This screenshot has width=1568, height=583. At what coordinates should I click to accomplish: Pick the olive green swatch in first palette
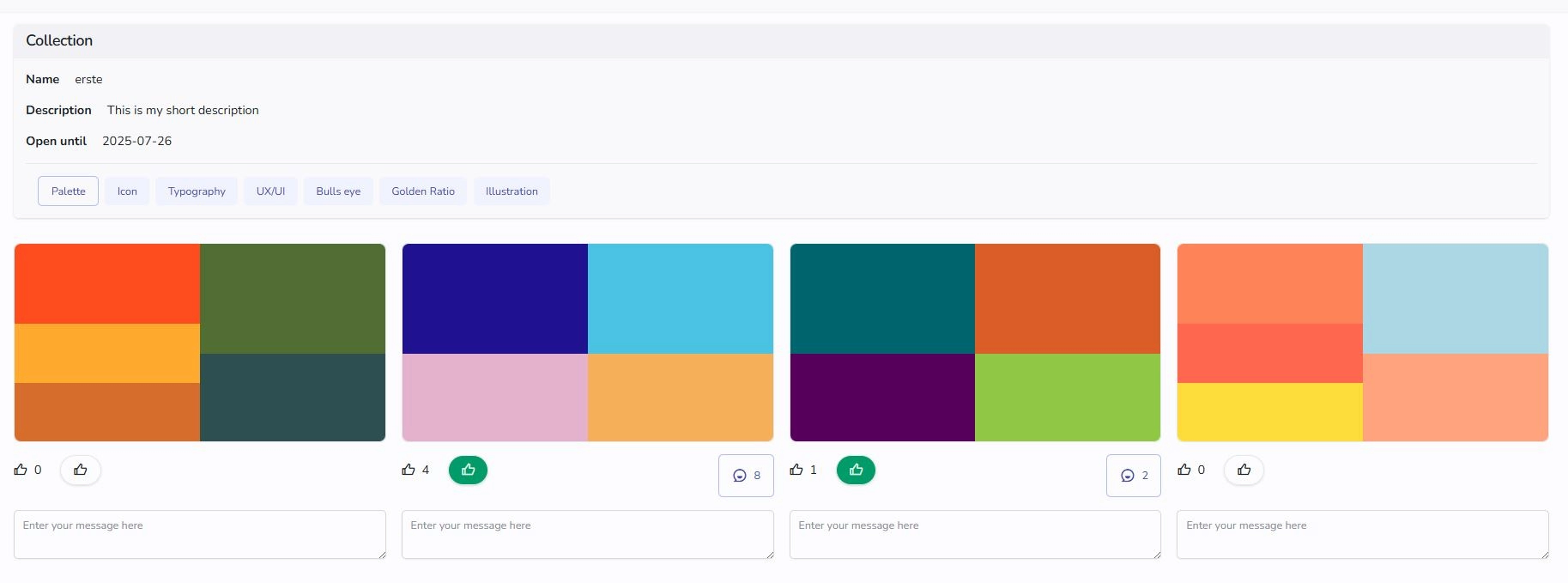(293, 299)
